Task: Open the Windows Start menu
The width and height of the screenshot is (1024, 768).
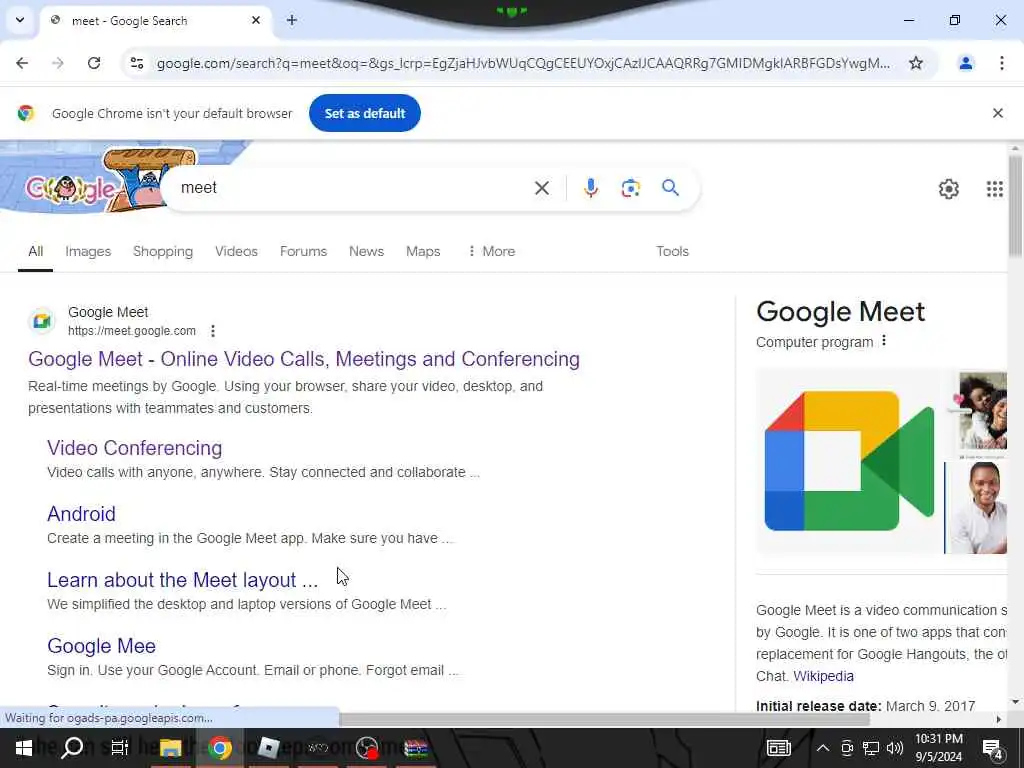Action: click(x=24, y=748)
